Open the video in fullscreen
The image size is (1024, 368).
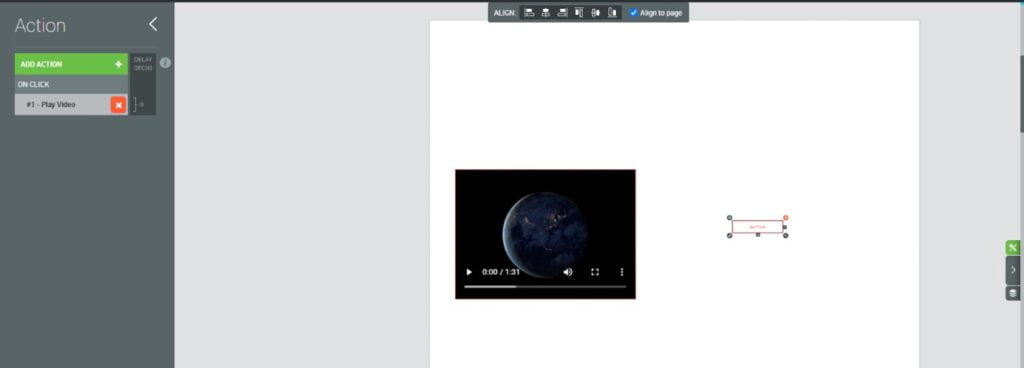pyautogui.click(x=595, y=272)
